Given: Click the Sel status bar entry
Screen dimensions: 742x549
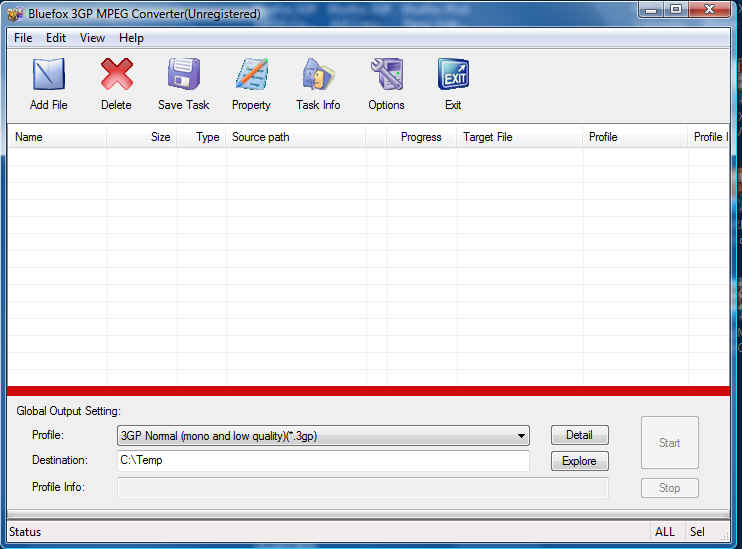Looking at the screenshot, I should pyautogui.click(x=697, y=532).
